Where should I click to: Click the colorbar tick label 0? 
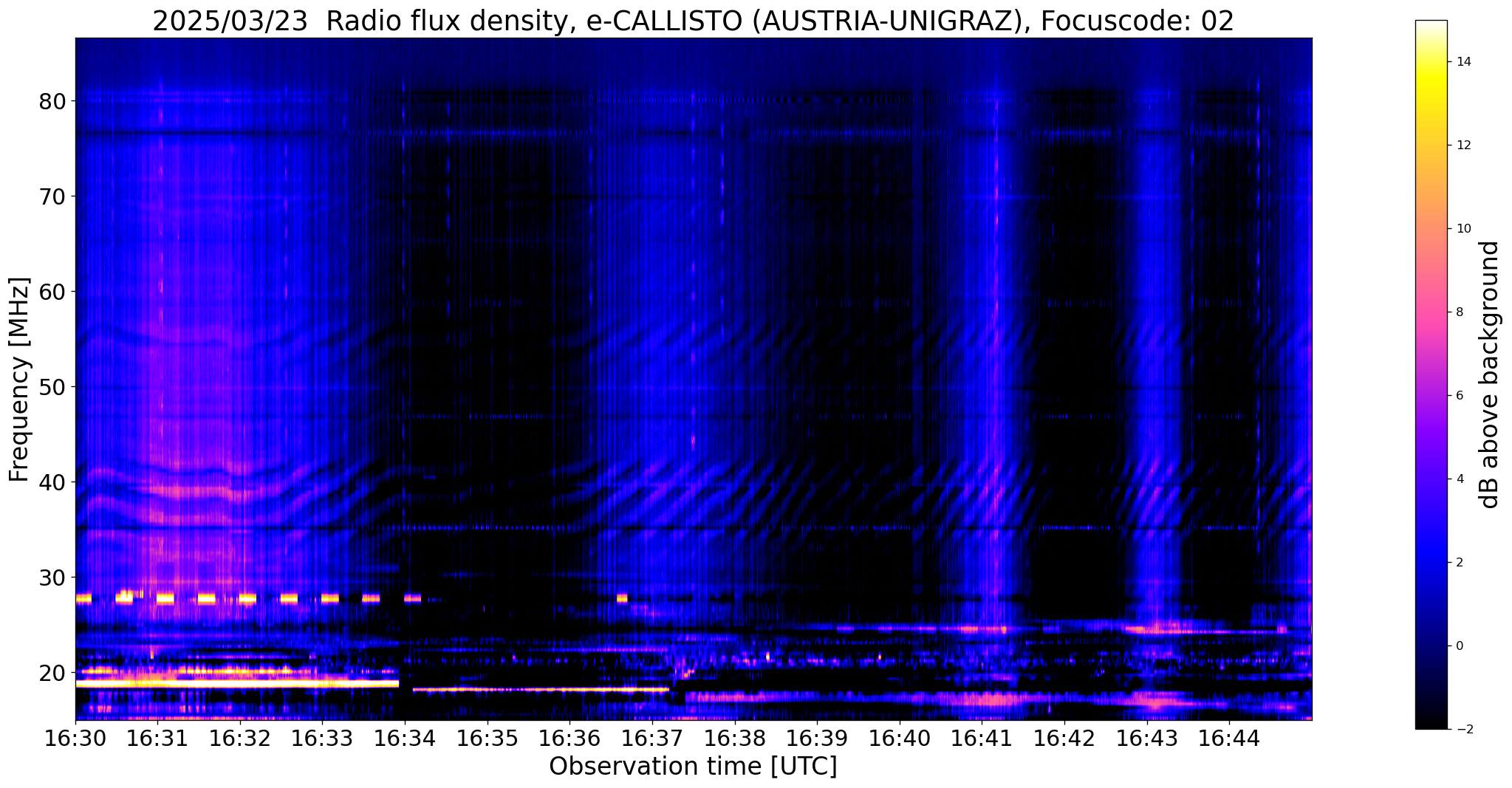click(x=1459, y=646)
